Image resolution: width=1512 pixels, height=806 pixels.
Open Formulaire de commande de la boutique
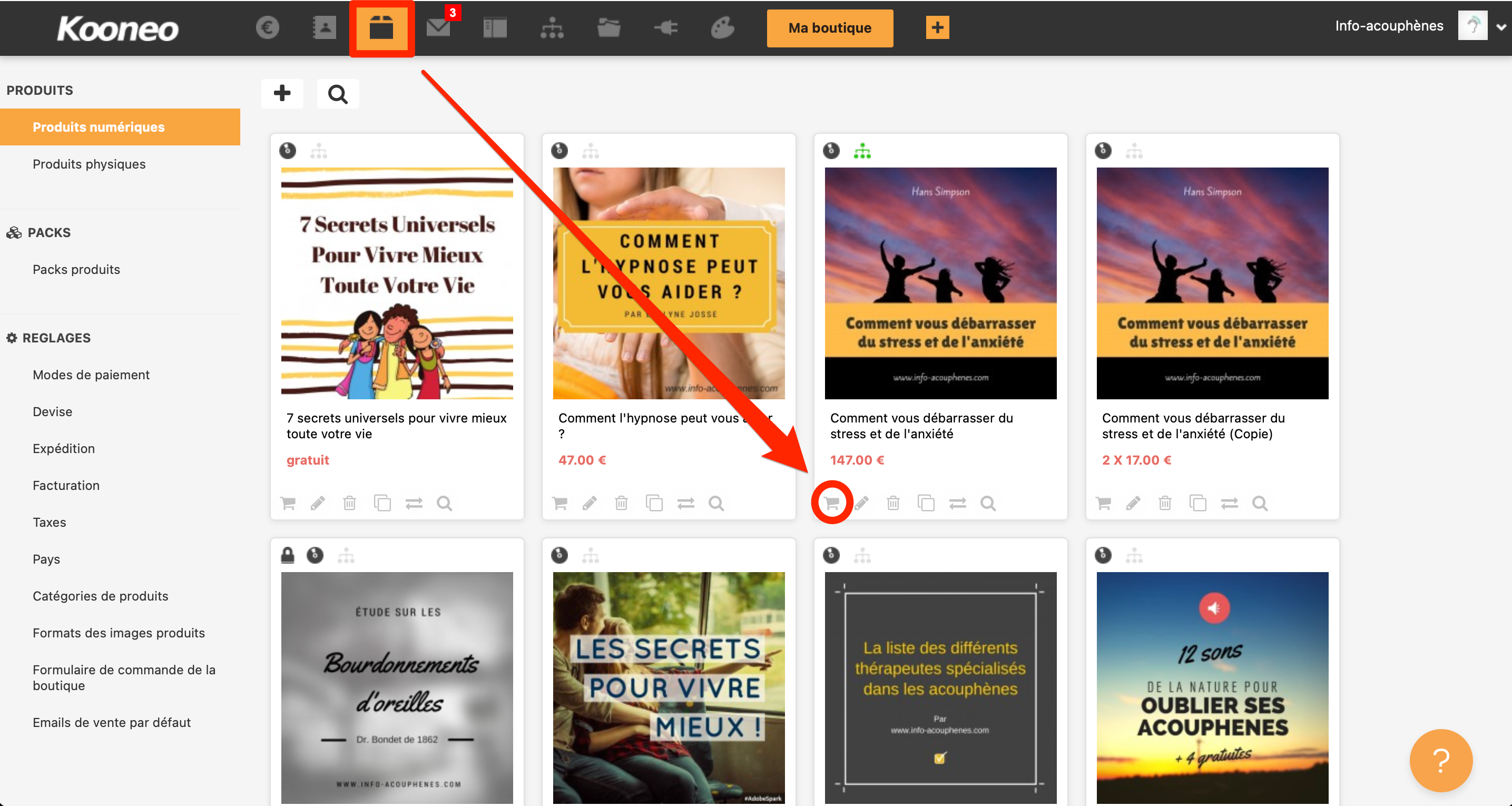click(124, 677)
